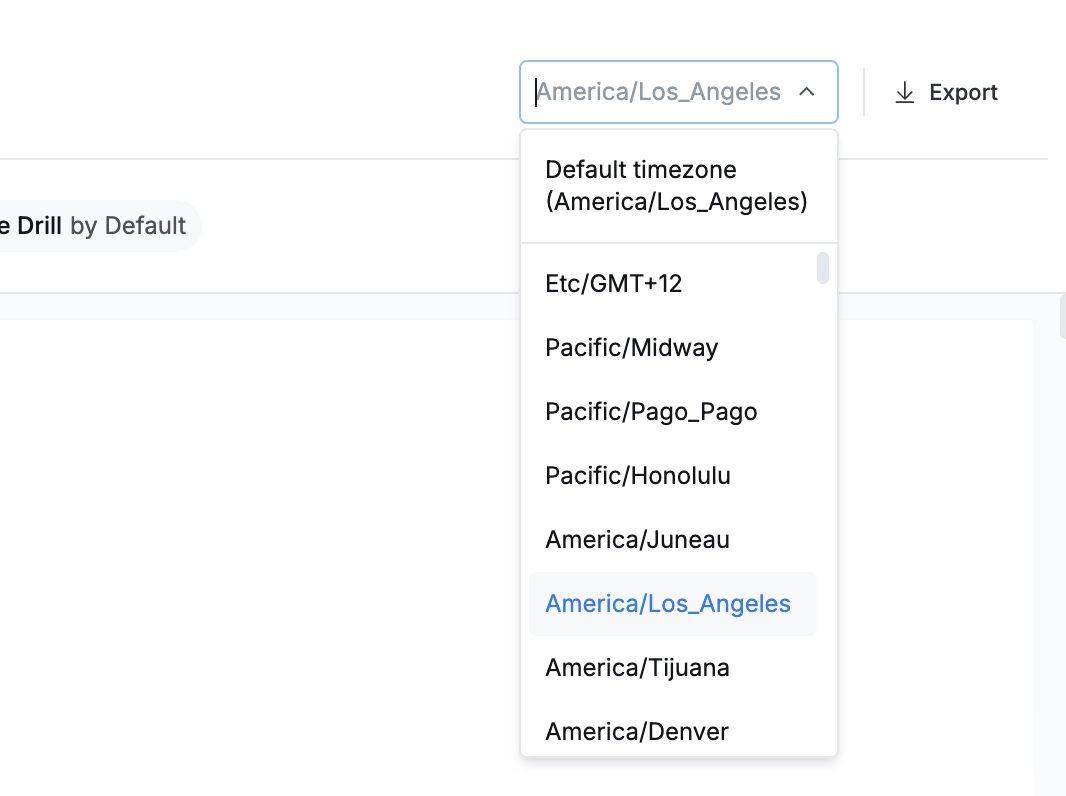Select Default timezone (America/Los_Angeles) option

pos(676,186)
